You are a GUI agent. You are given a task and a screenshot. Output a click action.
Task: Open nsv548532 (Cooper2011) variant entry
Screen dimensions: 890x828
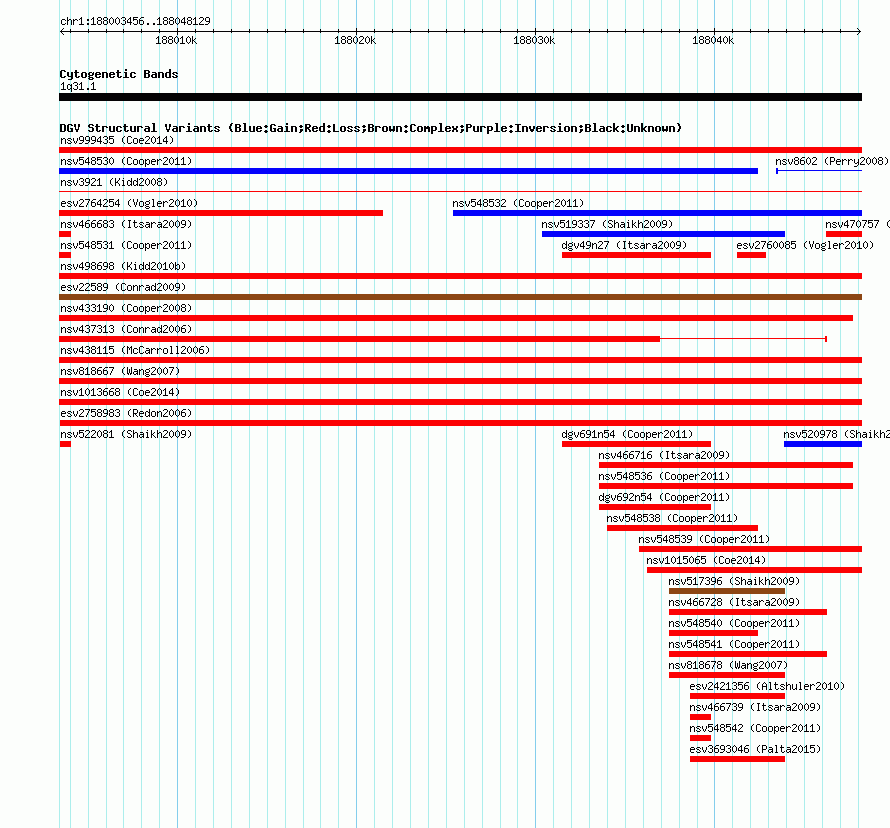[518, 203]
